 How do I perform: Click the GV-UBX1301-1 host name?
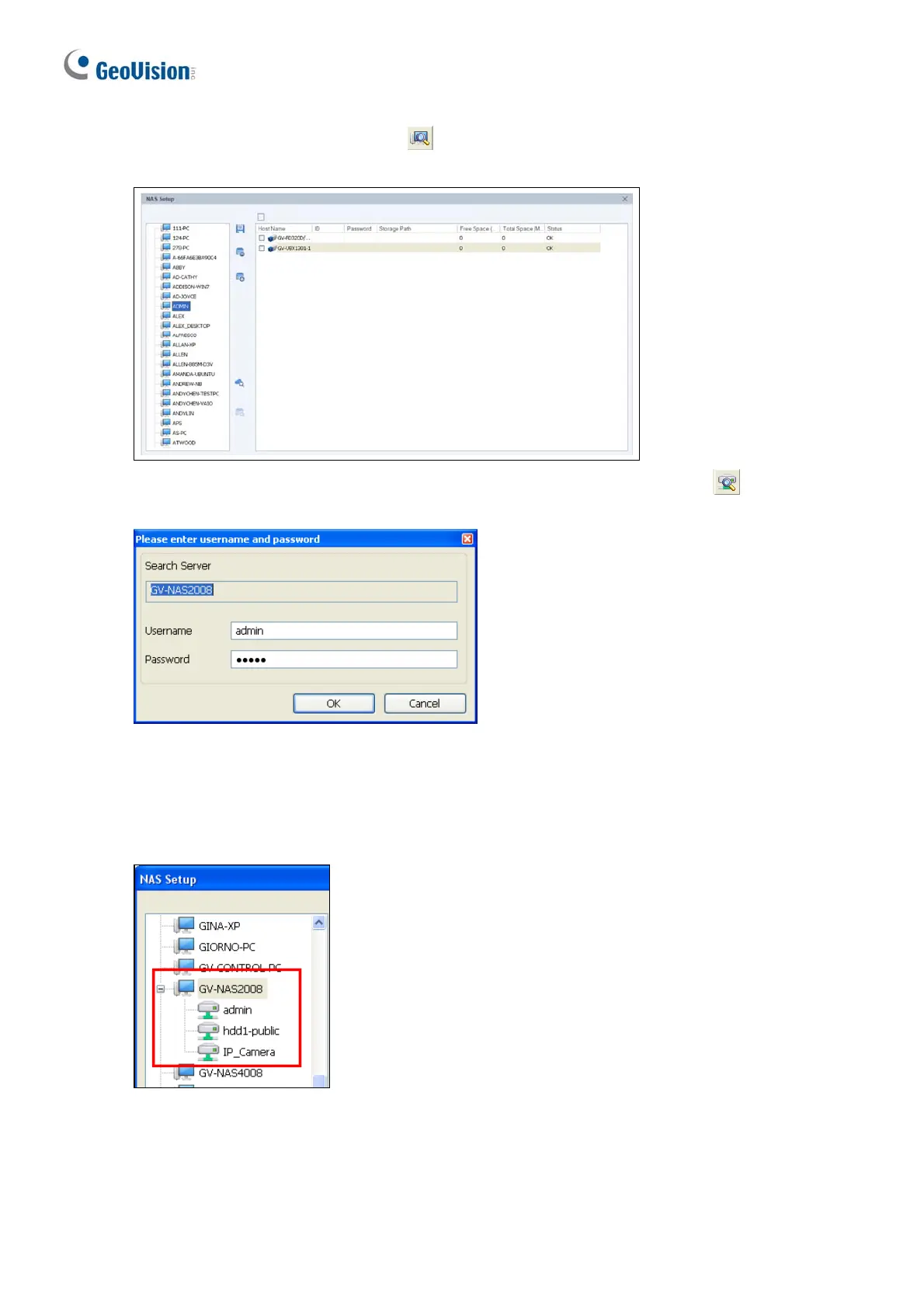pyautogui.click(x=294, y=249)
